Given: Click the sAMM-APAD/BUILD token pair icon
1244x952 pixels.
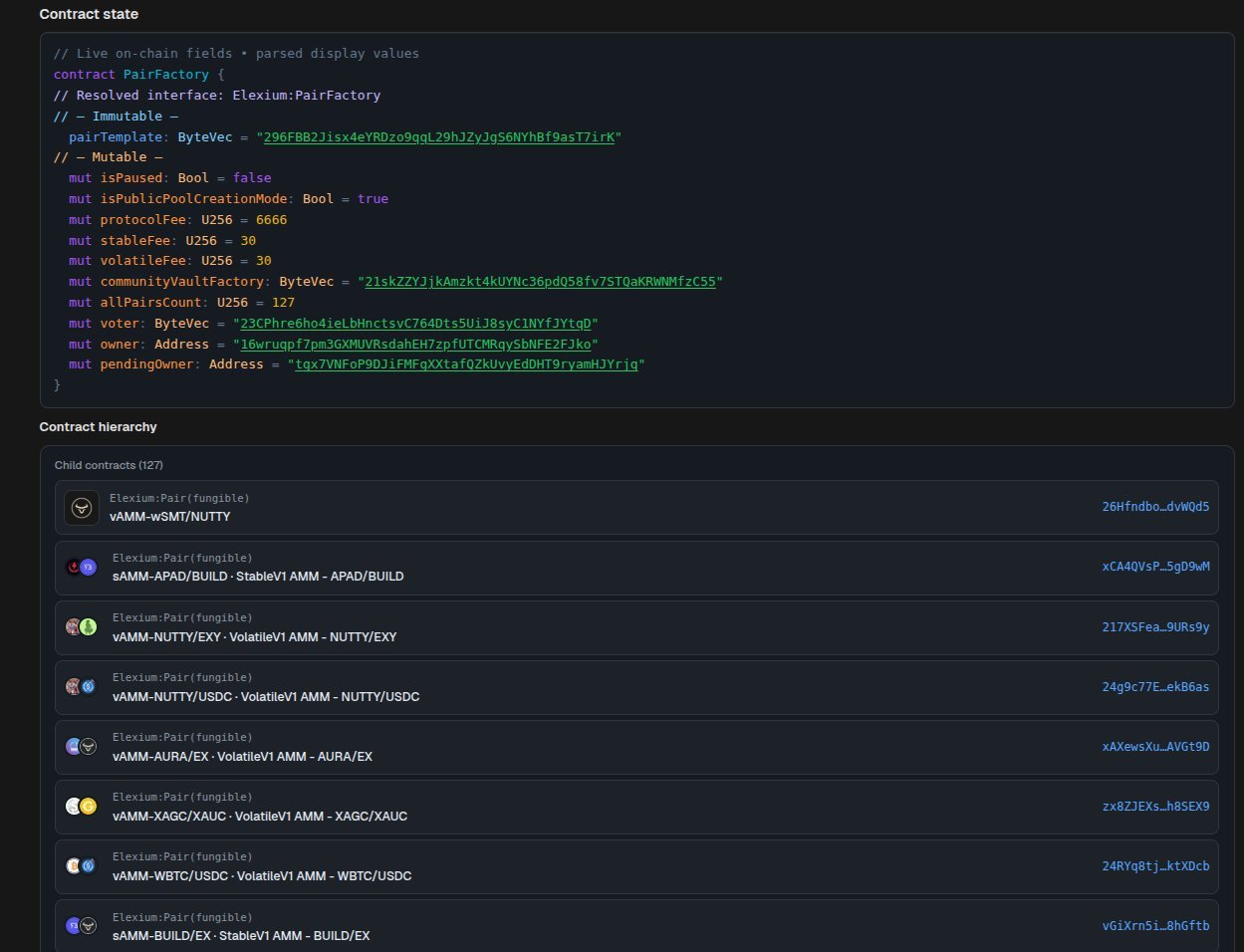Looking at the screenshot, I should 81,567.
